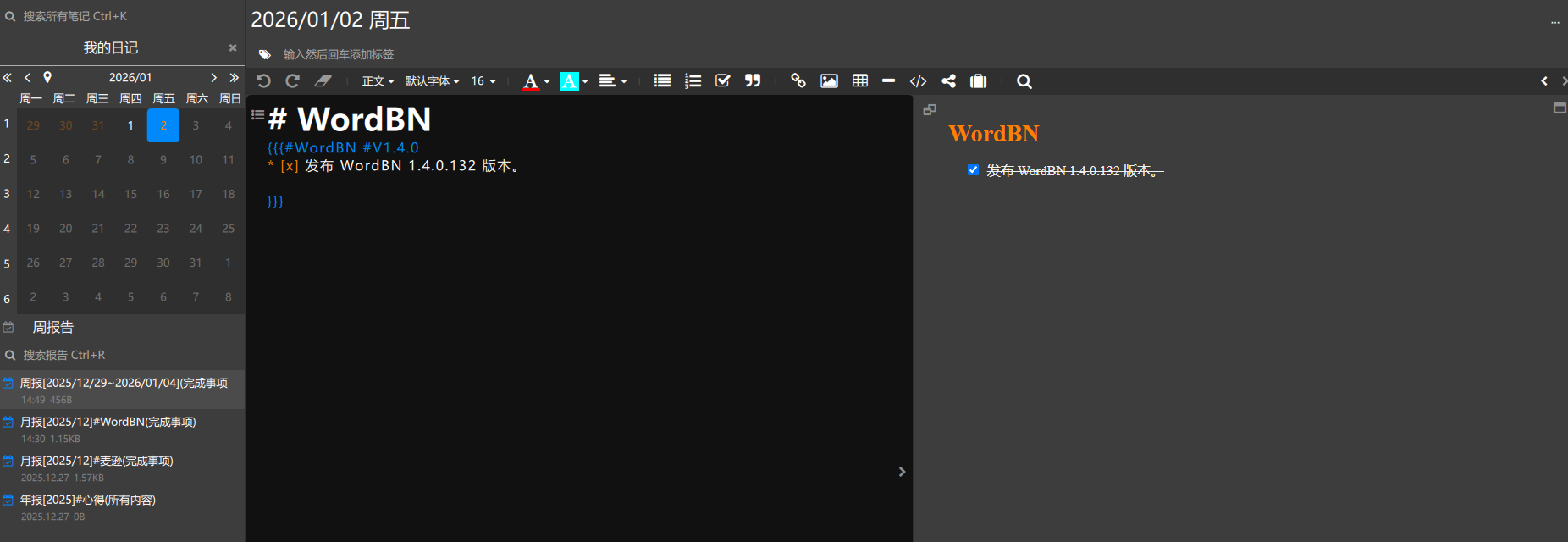Screen dimensions: 1568x542
Task: Uncheck the WordBN 1.4.0.132 release checkbox
Action: tap(973, 170)
